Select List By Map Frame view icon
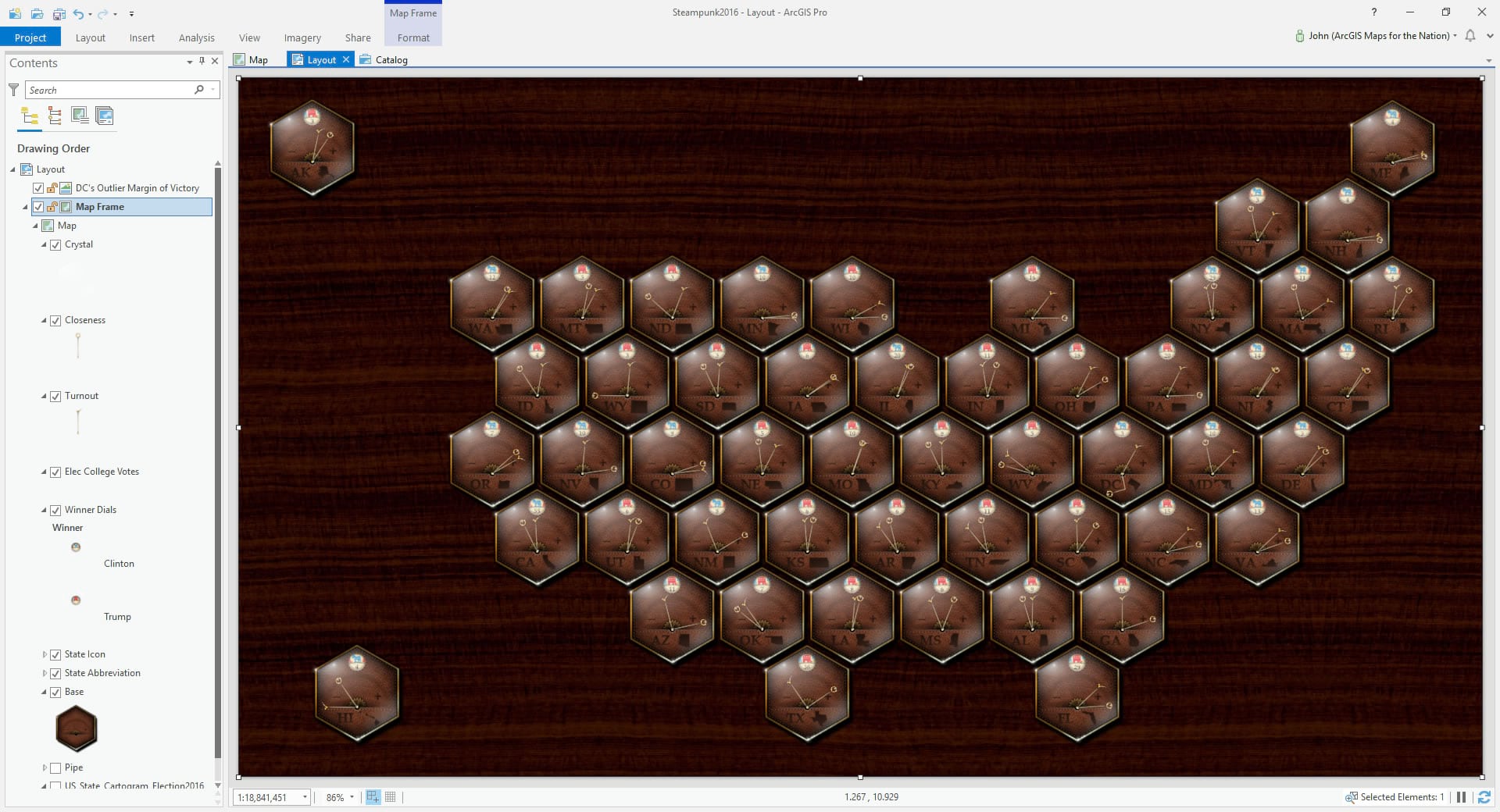The height and width of the screenshot is (812, 1500). [80, 116]
